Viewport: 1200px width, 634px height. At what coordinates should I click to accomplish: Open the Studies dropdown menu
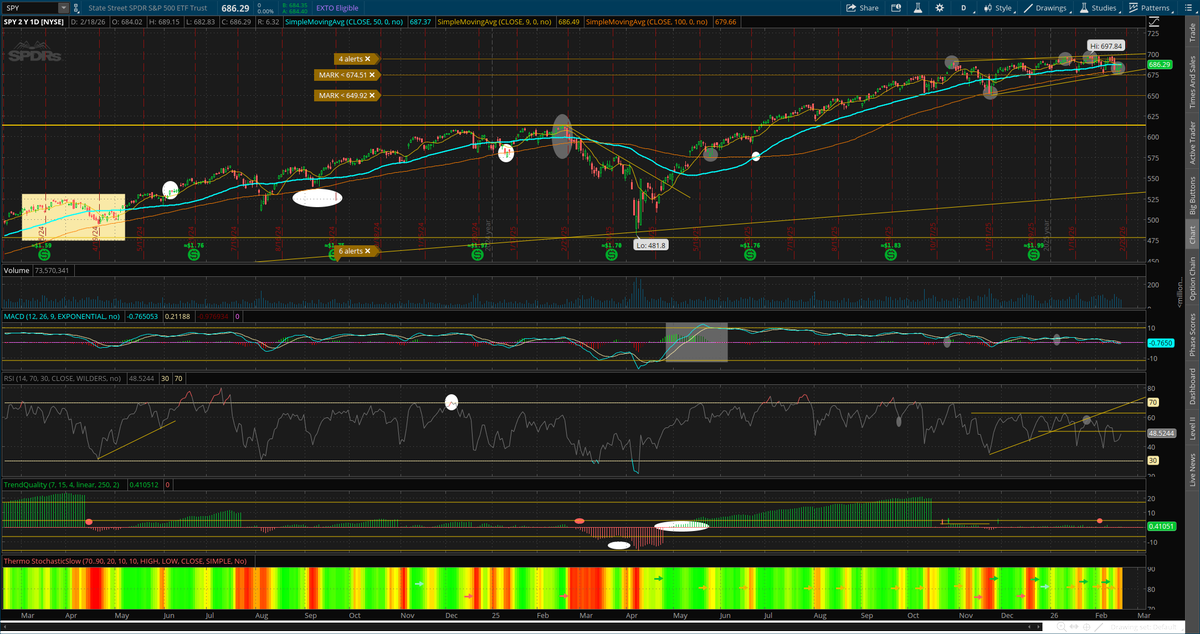1100,8
